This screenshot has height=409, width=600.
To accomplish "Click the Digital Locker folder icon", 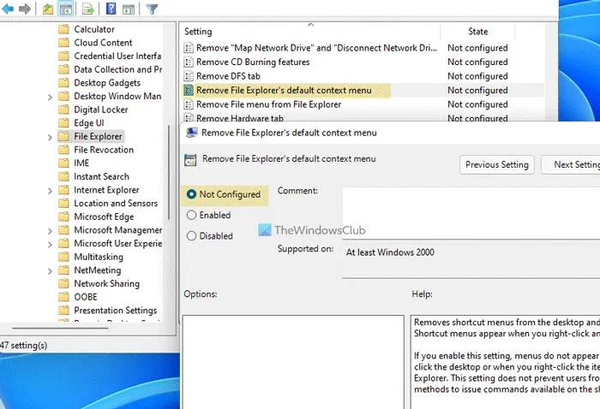I will point(64,109).
